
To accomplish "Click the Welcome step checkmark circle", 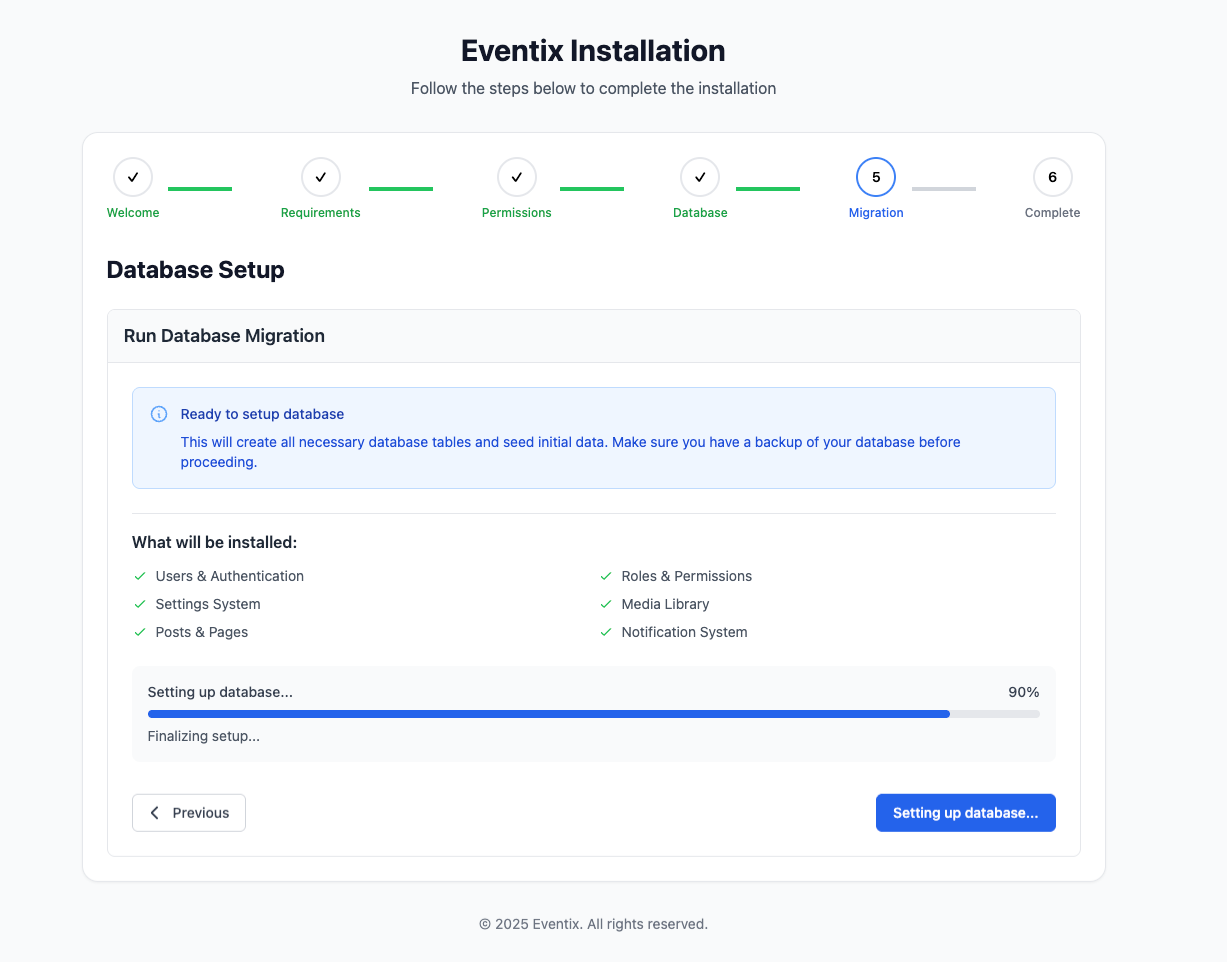I will tap(133, 176).
